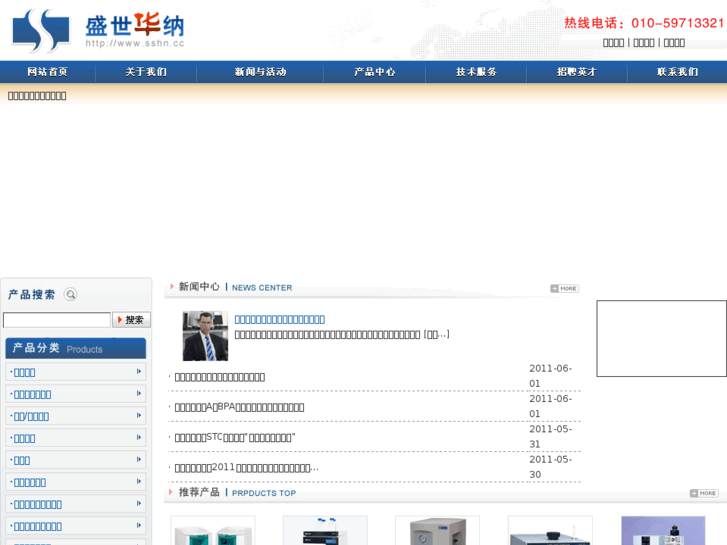Click the 2011-05-31 news date
The width and height of the screenshot is (727, 545).
(x=551, y=436)
